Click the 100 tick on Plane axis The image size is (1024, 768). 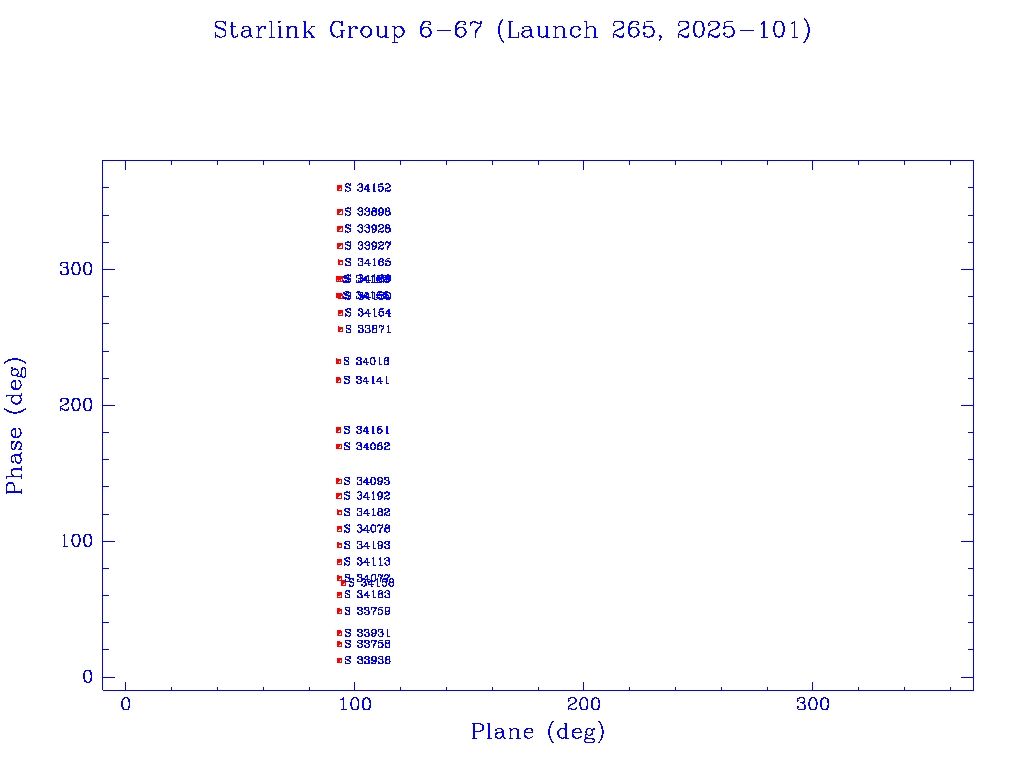pyautogui.click(x=355, y=704)
